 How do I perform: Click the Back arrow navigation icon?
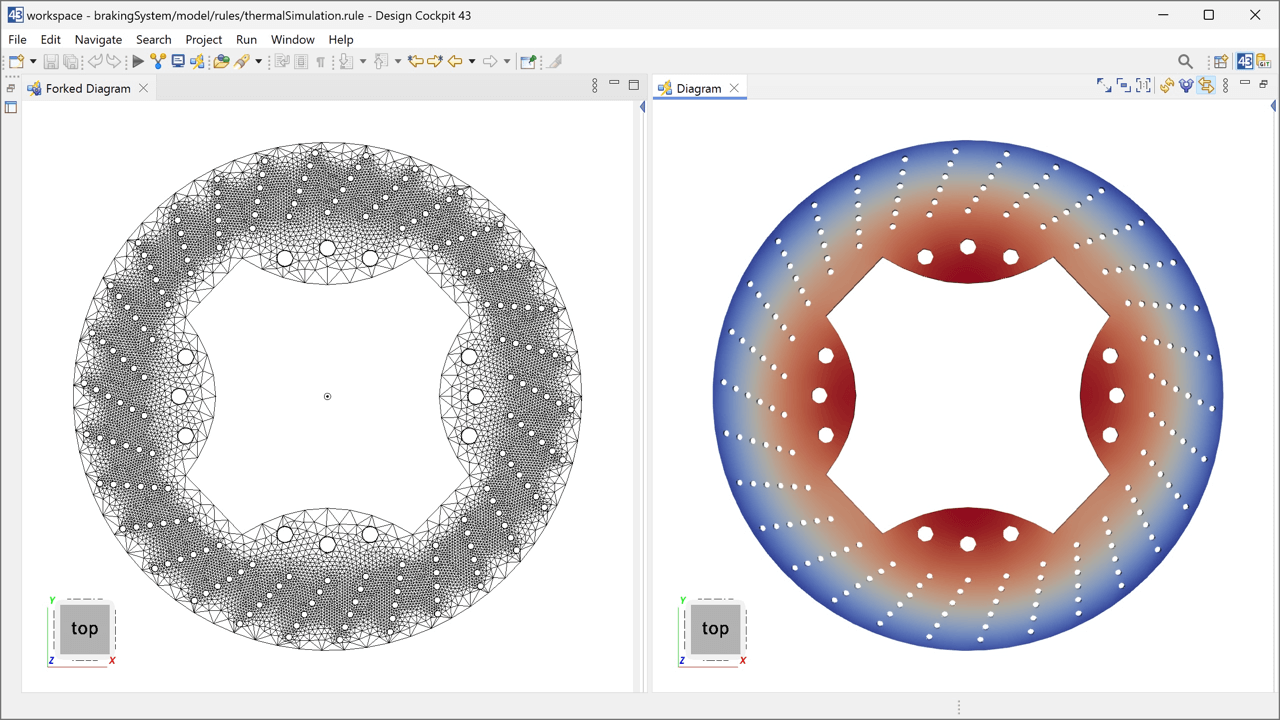455,62
